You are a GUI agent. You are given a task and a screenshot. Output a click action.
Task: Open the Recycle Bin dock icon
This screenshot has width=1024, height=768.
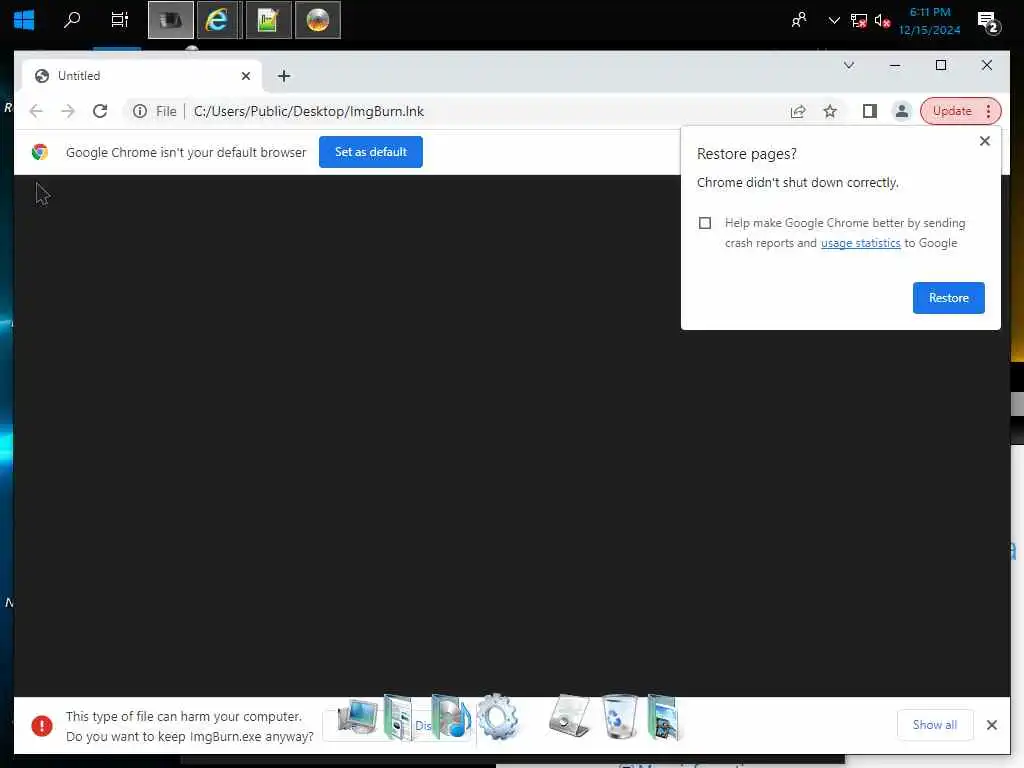point(619,717)
